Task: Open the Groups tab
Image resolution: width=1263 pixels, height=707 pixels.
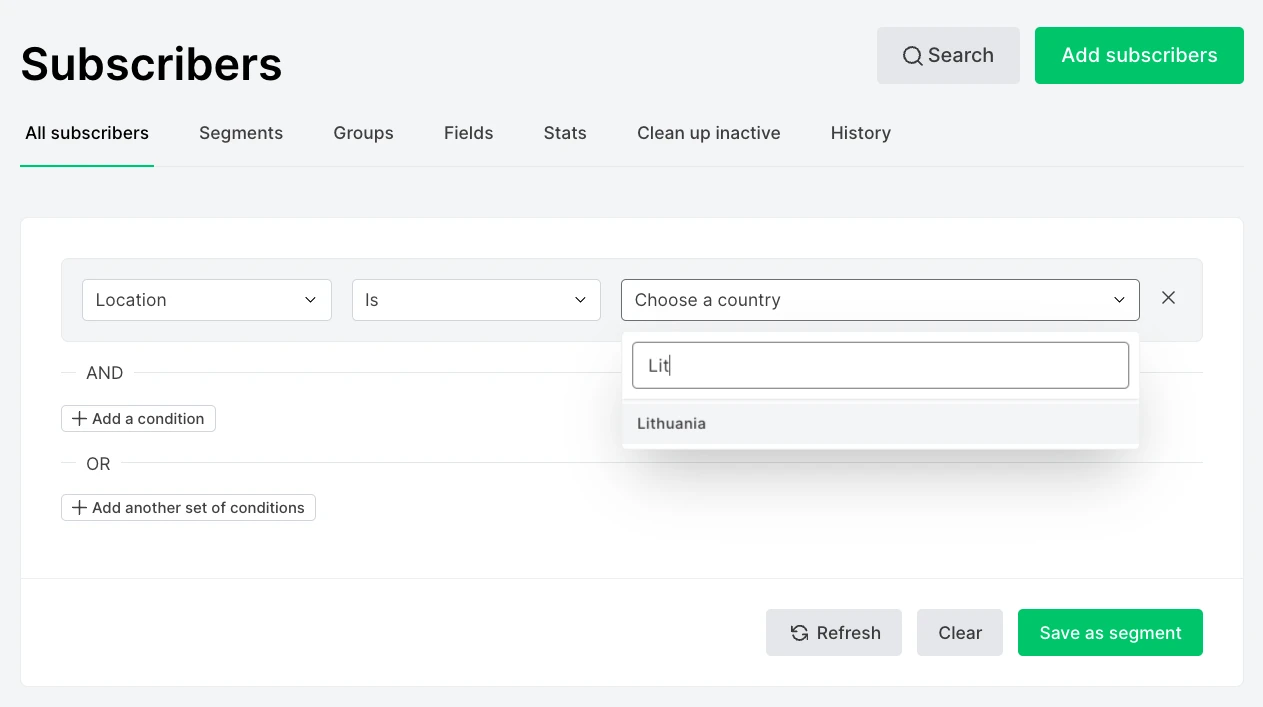Action: point(363,133)
